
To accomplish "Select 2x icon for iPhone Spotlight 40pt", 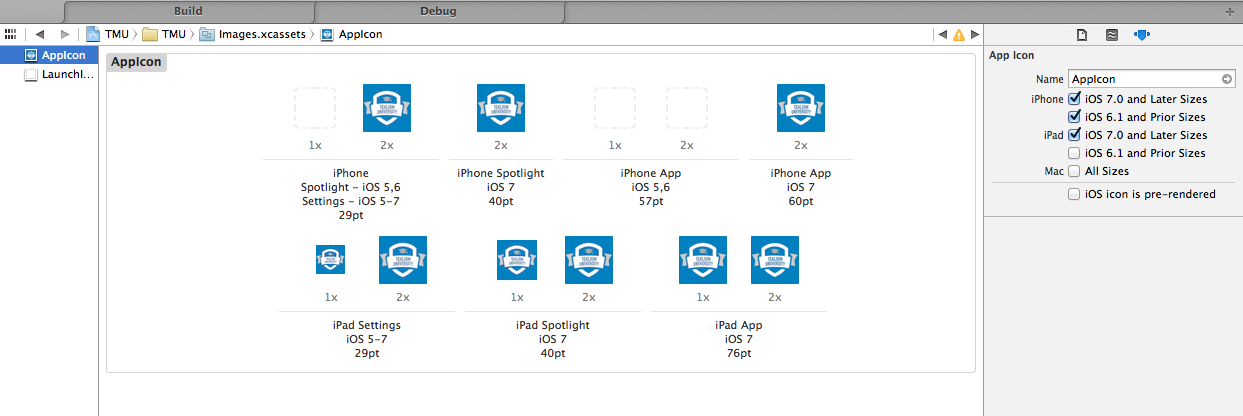I will click(501, 108).
